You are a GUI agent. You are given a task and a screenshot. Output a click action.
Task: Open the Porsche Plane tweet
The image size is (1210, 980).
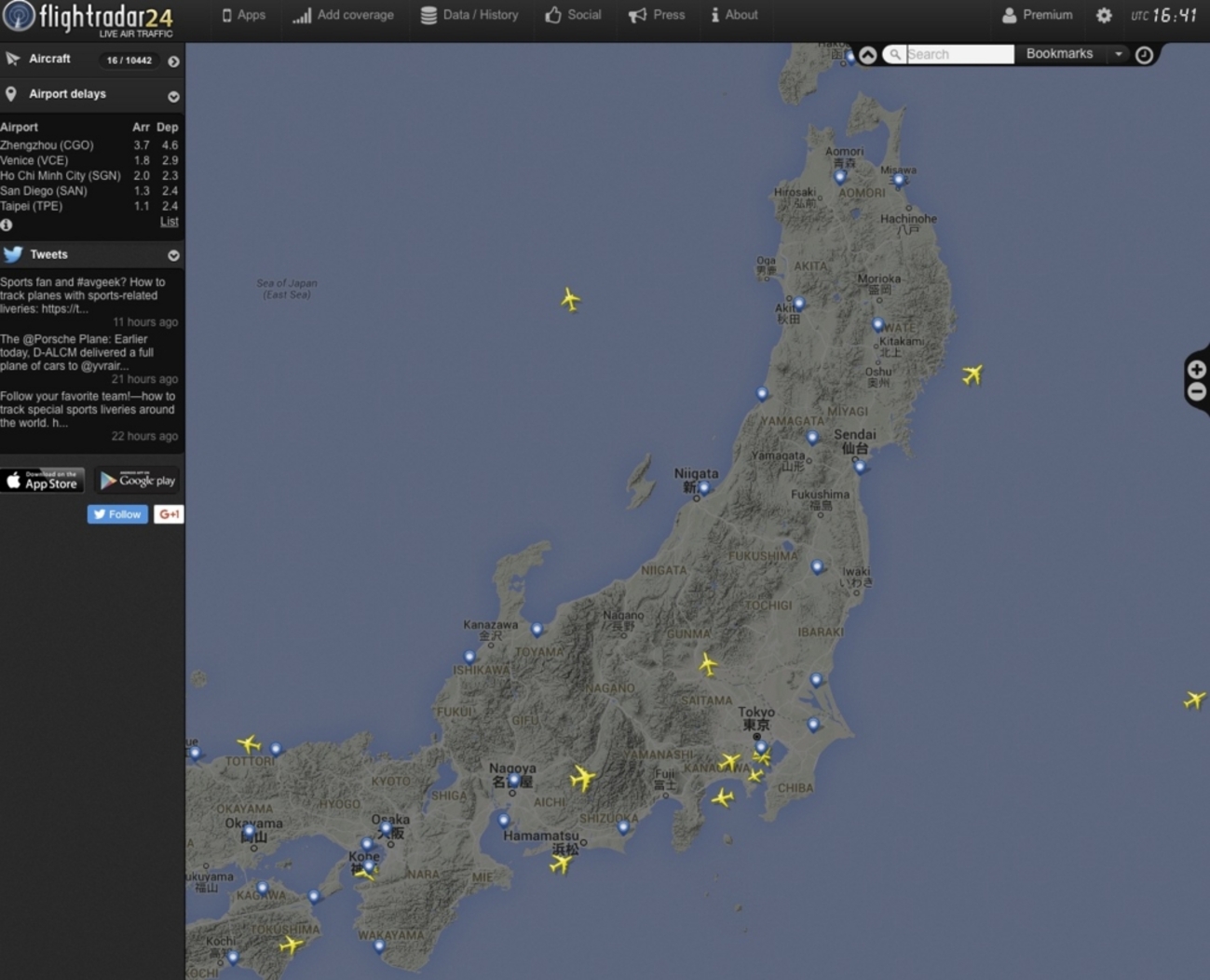(x=89, y=352)
